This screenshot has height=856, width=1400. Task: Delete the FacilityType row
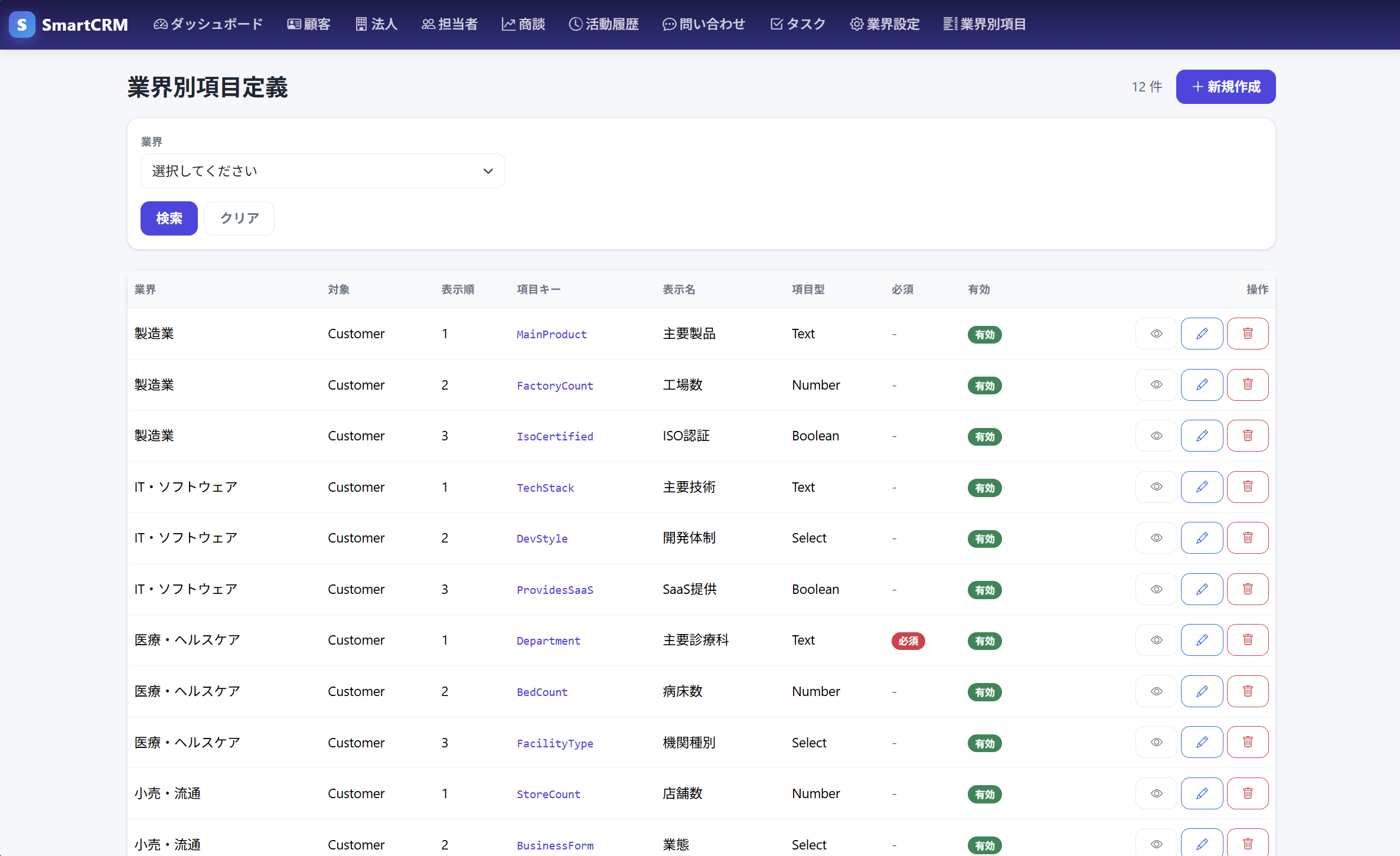tap(1247, 742)
